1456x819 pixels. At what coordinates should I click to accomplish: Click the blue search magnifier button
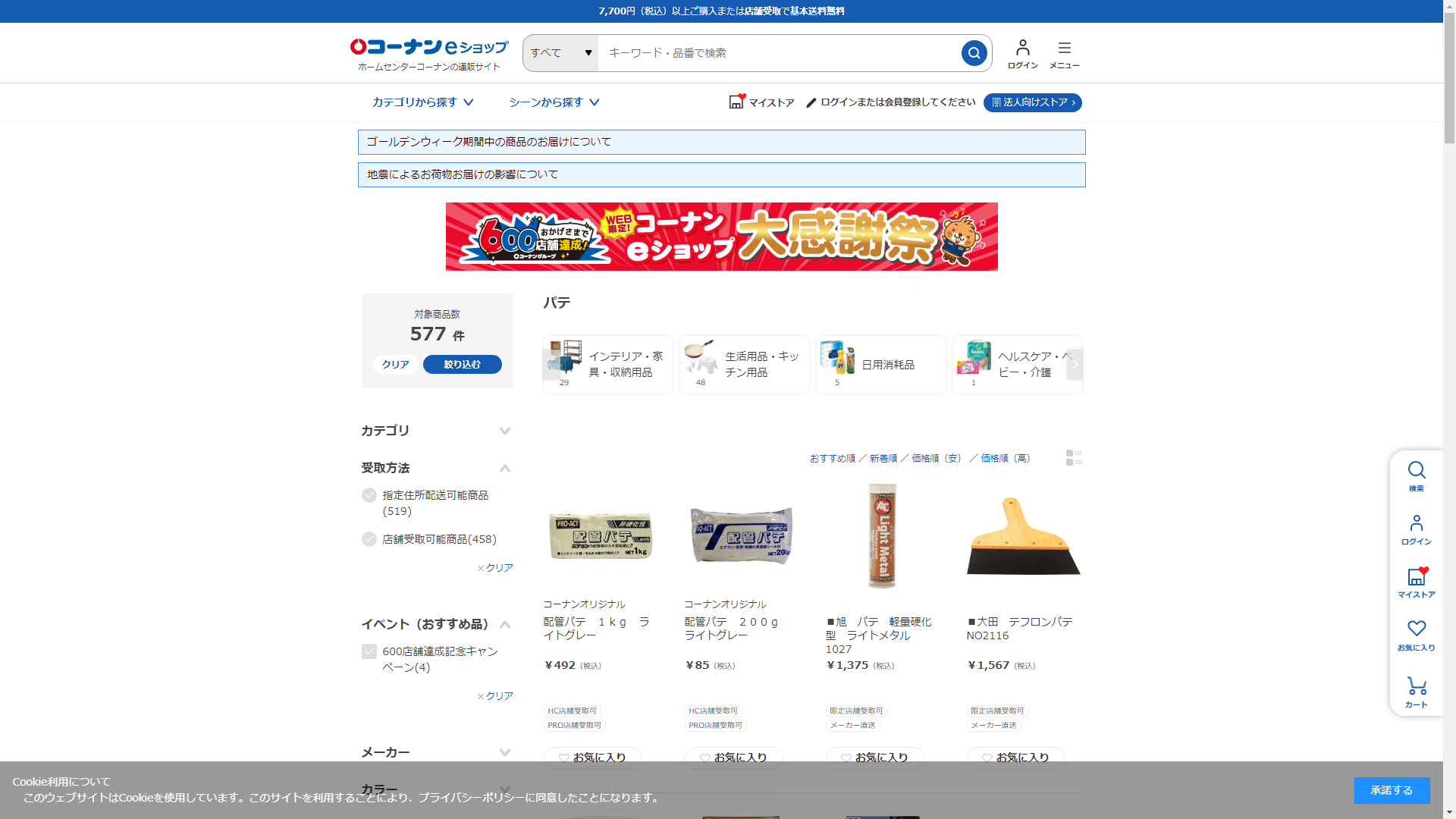point(974,53)
